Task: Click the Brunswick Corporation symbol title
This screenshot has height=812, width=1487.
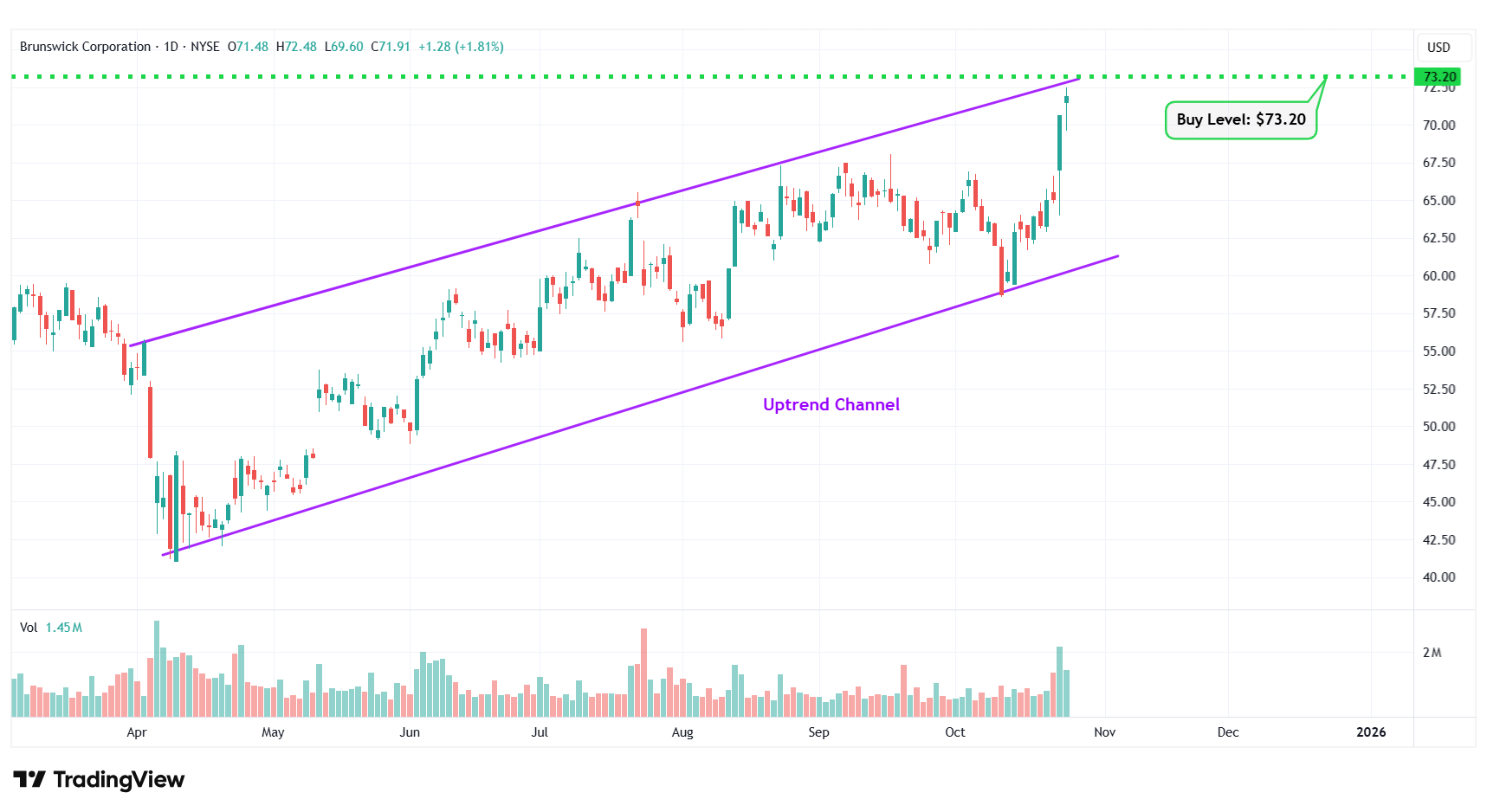Action: (85, 47)
